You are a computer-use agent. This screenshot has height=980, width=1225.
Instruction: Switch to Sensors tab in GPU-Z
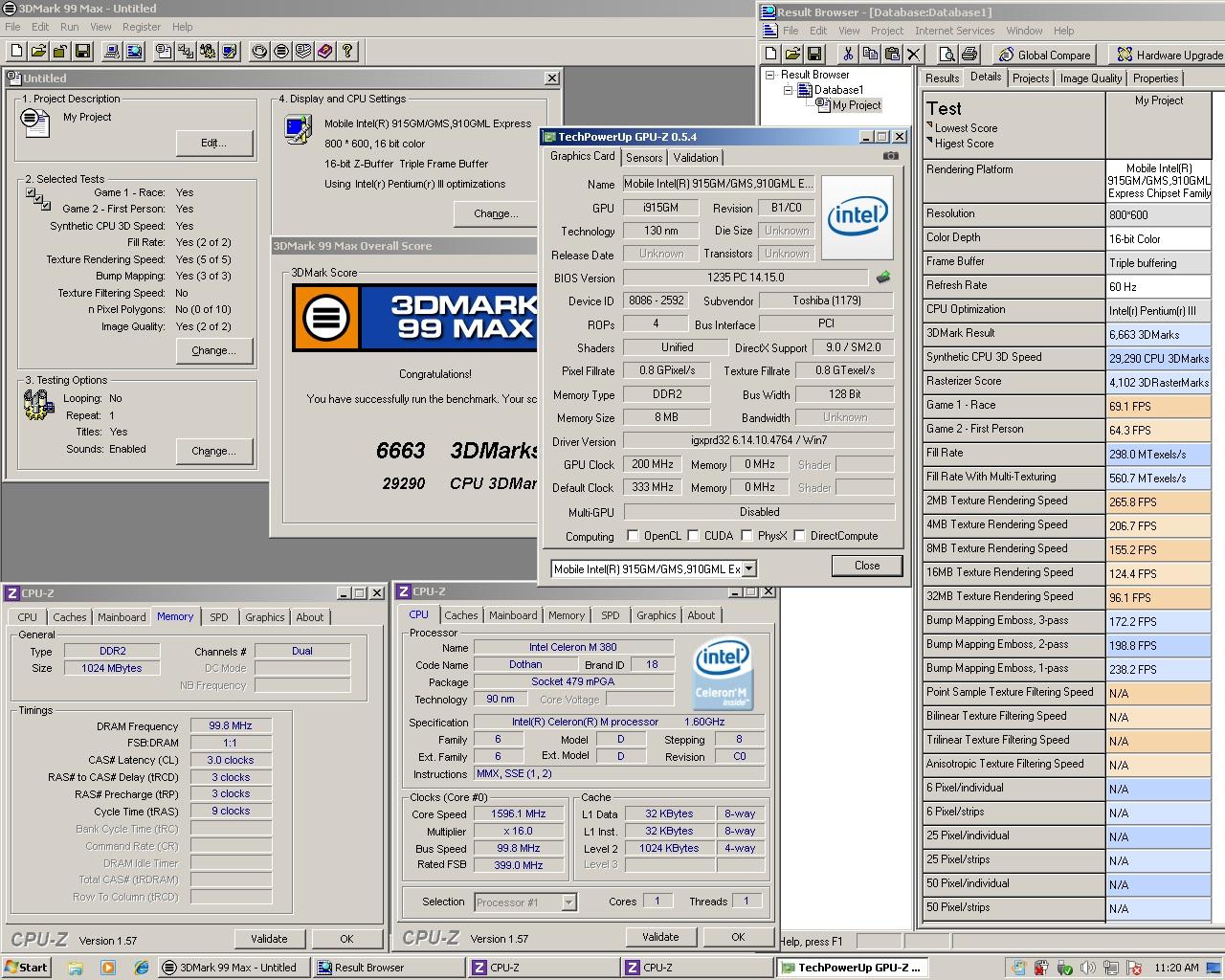644,158
